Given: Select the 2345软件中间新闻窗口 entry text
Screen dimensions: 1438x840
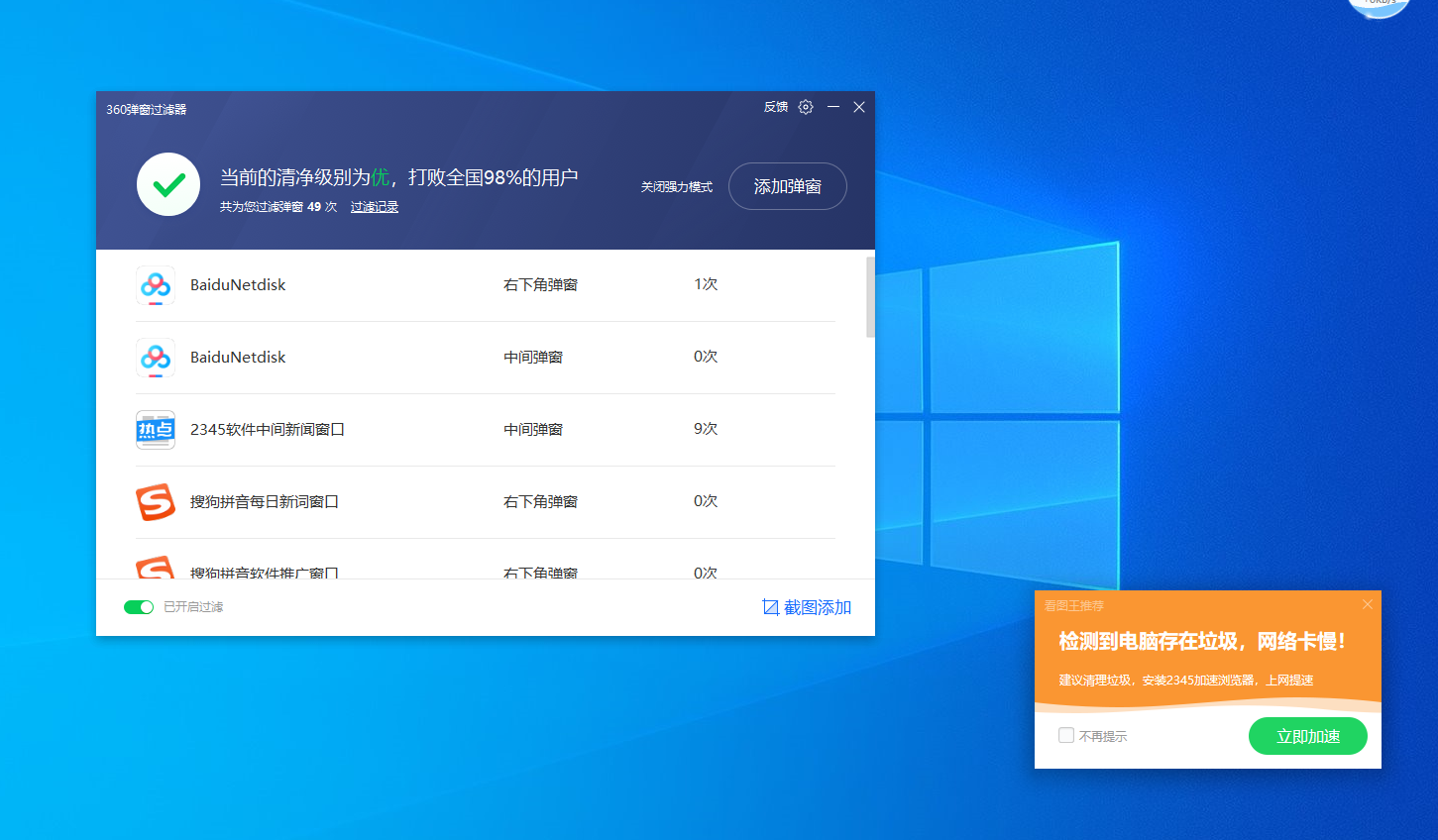Looking at the screenshot, I should [268, 429].
